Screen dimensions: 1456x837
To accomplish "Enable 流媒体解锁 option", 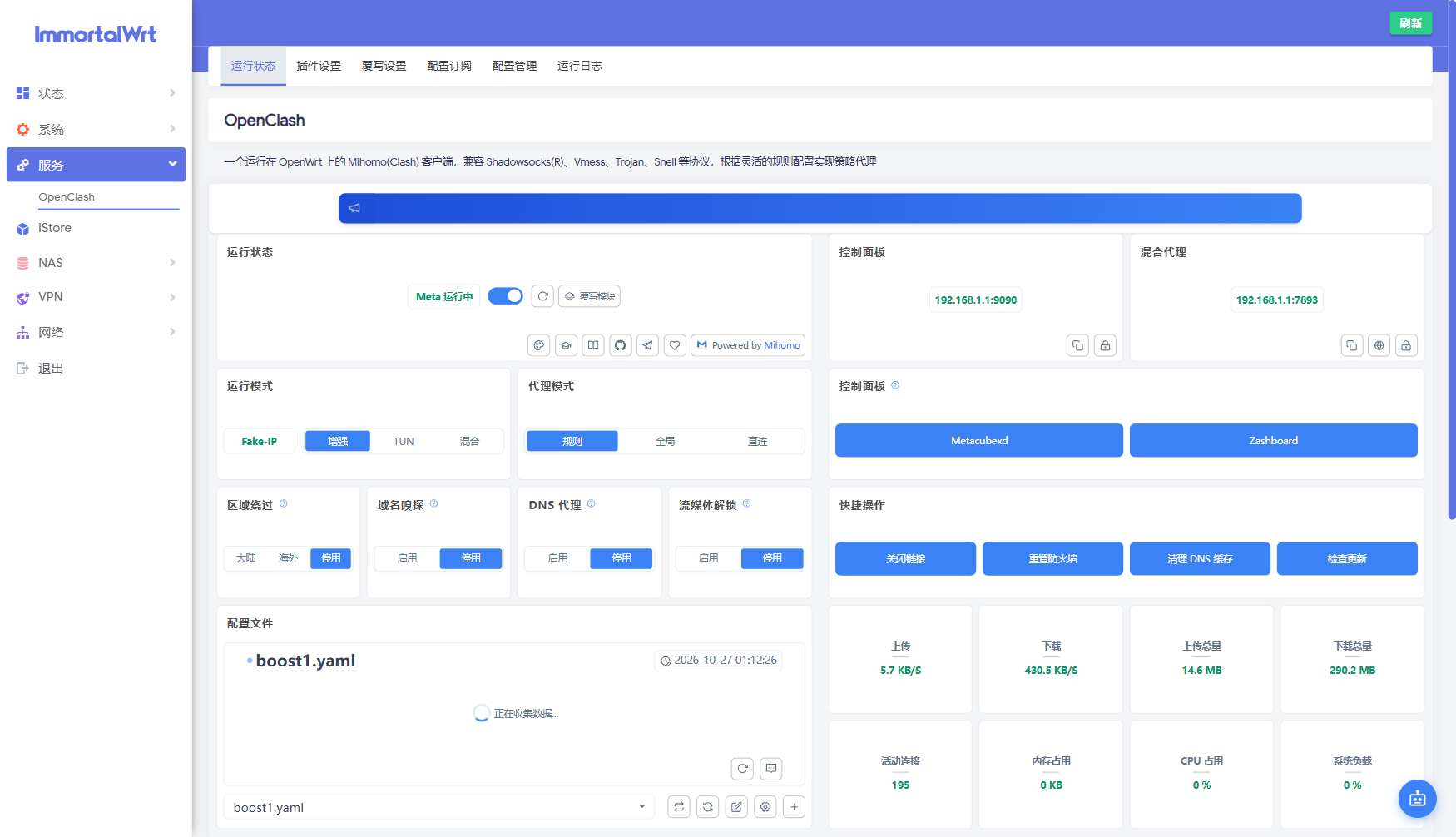I will click(708, 558).
